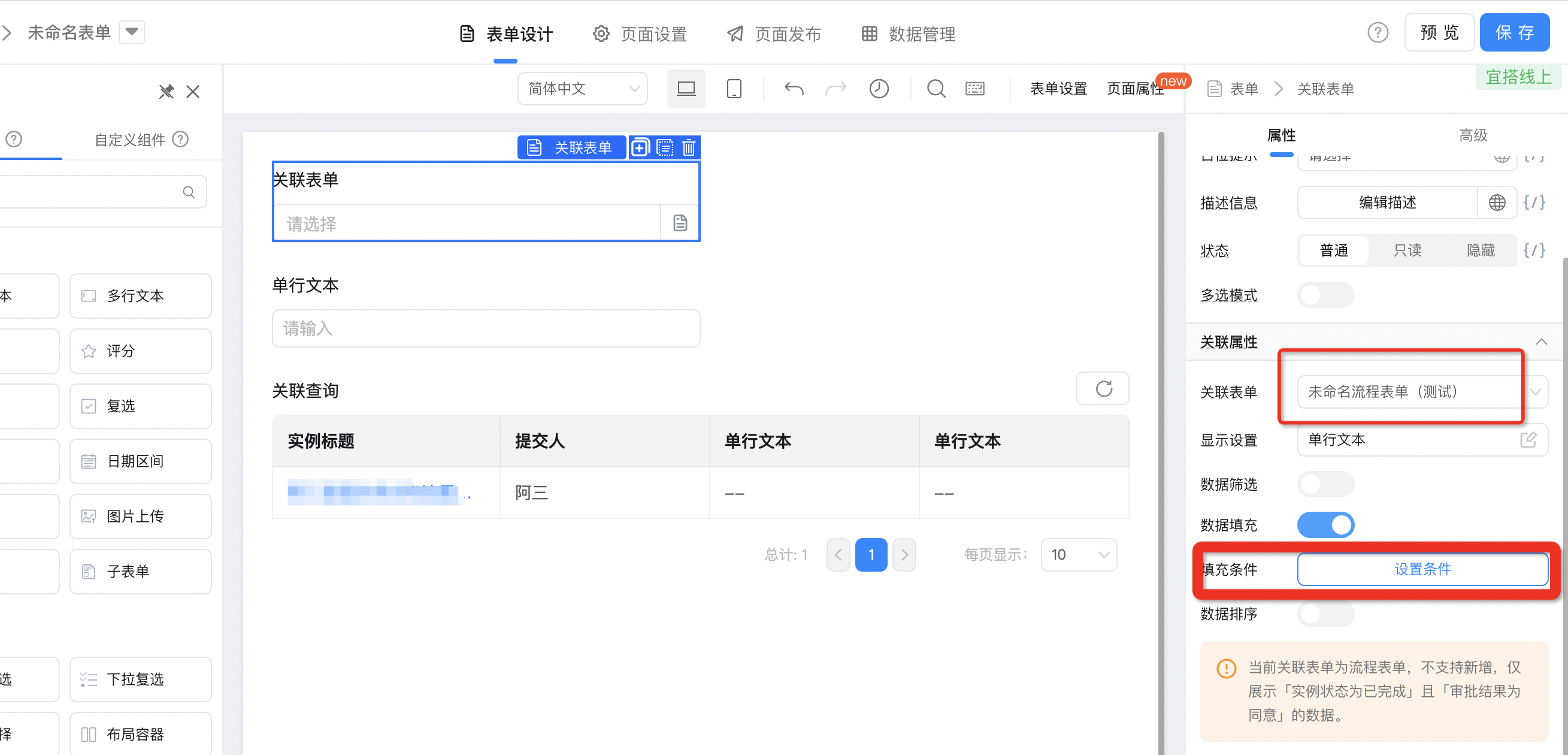Delete the 关联表单 component with trash icon
This screenshot has height=755, width=1568.
click(x=688, y=147)
